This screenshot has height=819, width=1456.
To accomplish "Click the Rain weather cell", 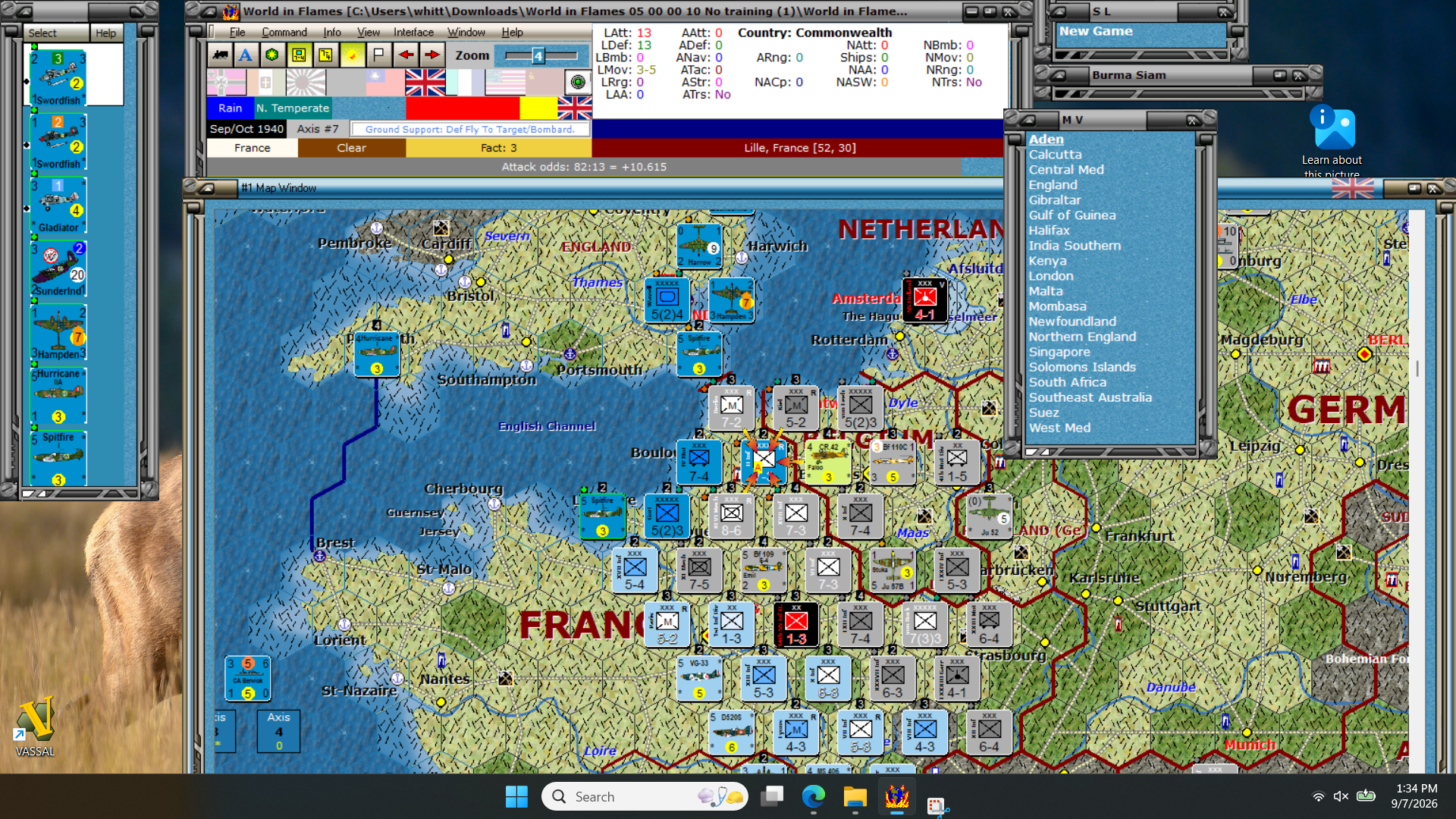I will tap(230, 108).
